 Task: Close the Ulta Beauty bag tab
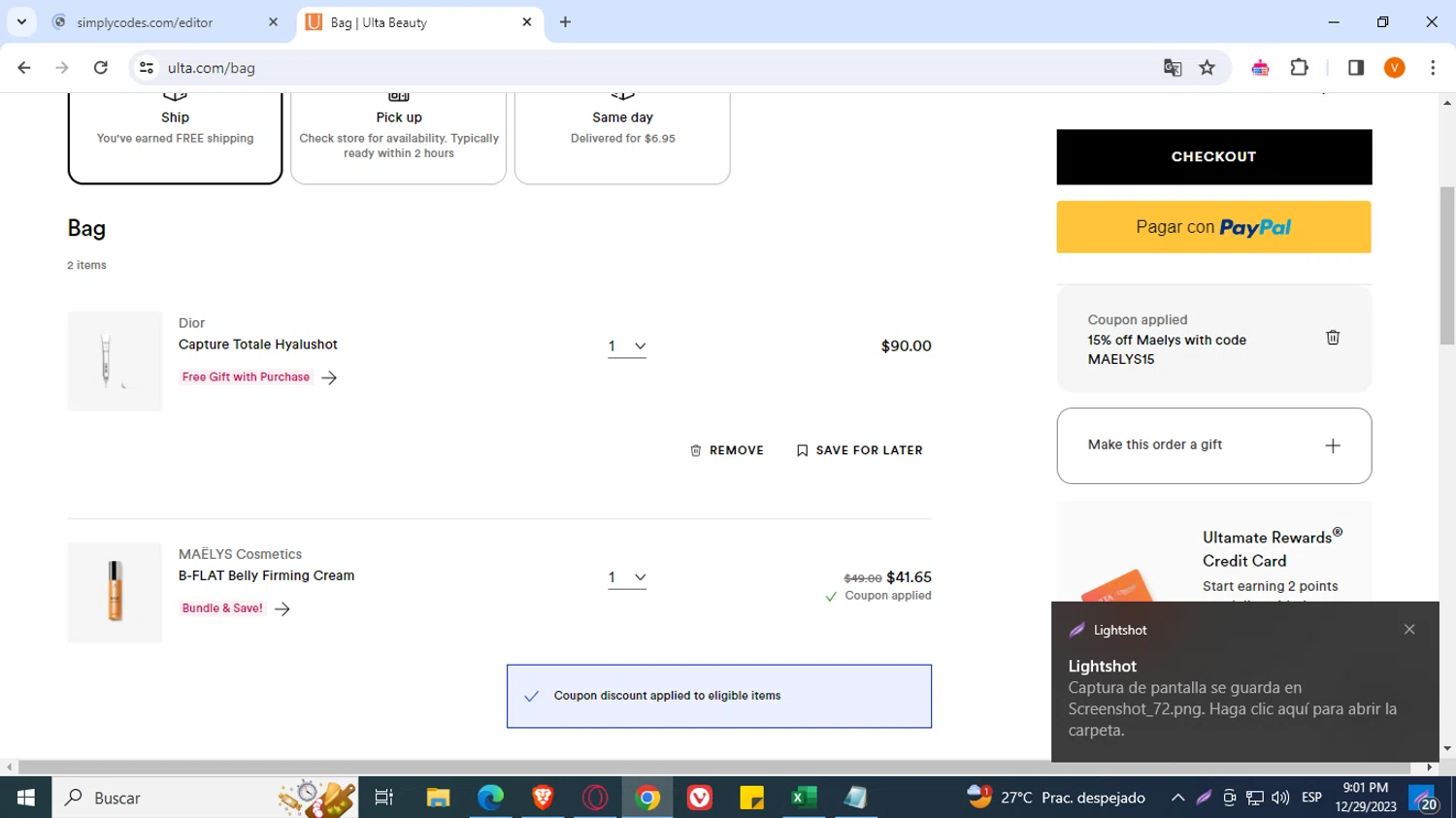527,21
